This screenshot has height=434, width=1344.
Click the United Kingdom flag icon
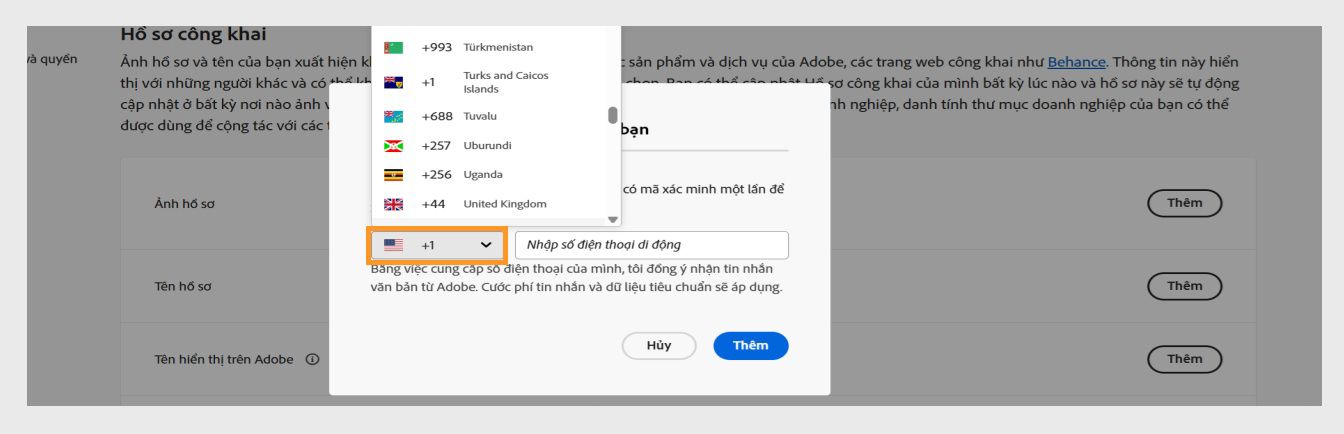point(394,204)
